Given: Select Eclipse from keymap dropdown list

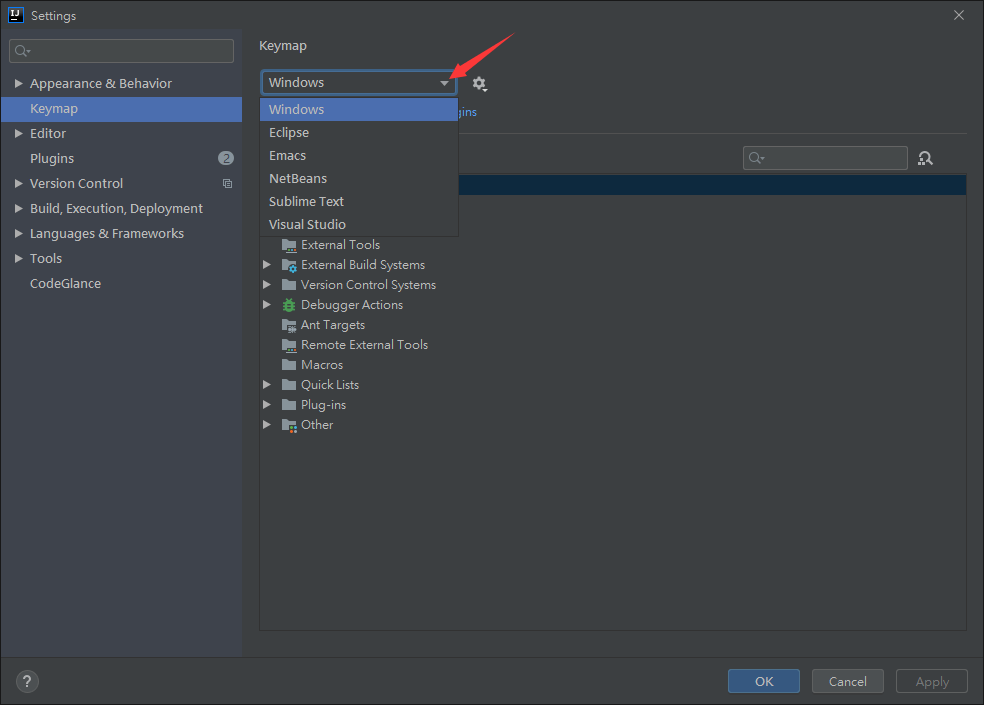Looking at the screenshot, I should [289, 133].
